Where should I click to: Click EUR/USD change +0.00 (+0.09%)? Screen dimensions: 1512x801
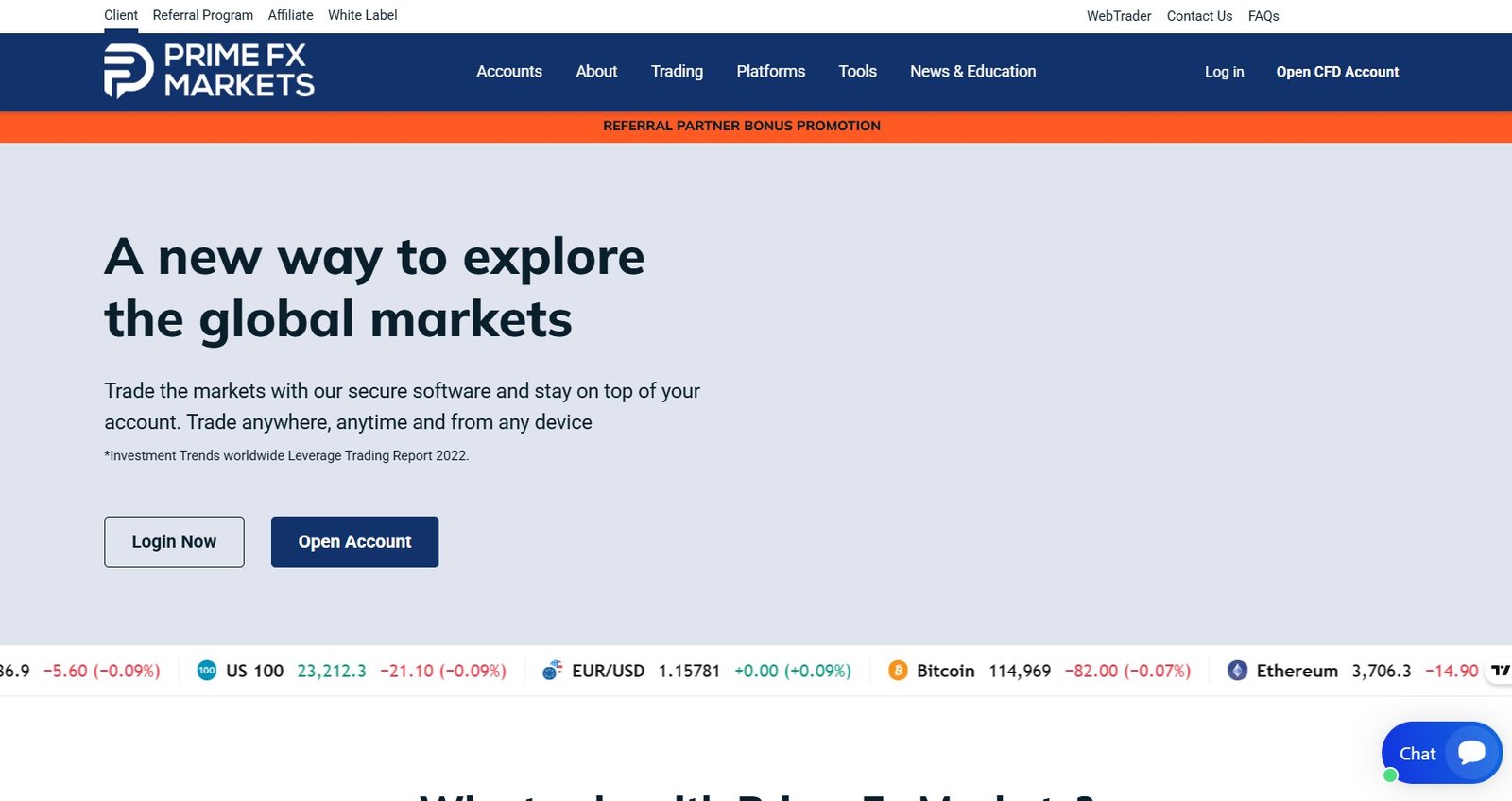pyautogui.click(x=793, y=671)
